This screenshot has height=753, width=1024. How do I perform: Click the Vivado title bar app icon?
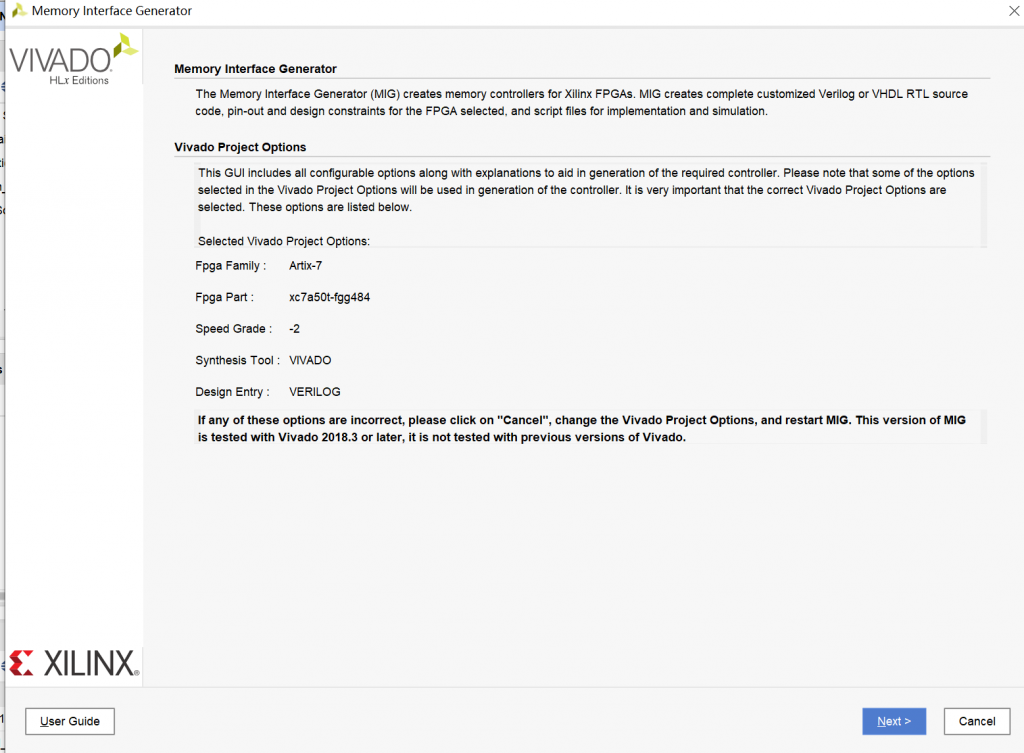(x=18, y=11)
